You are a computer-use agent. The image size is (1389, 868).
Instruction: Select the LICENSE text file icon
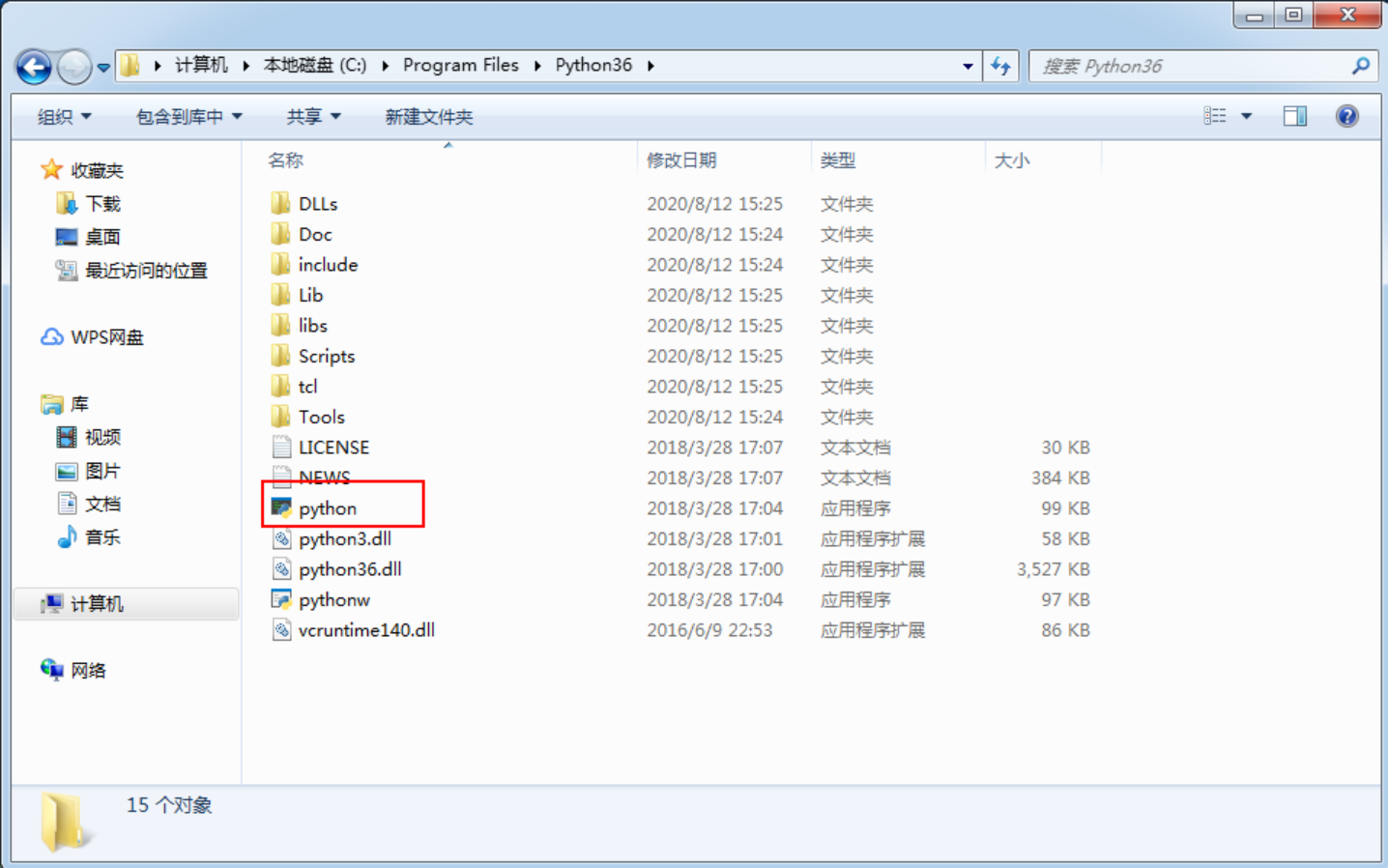[281, 447]
